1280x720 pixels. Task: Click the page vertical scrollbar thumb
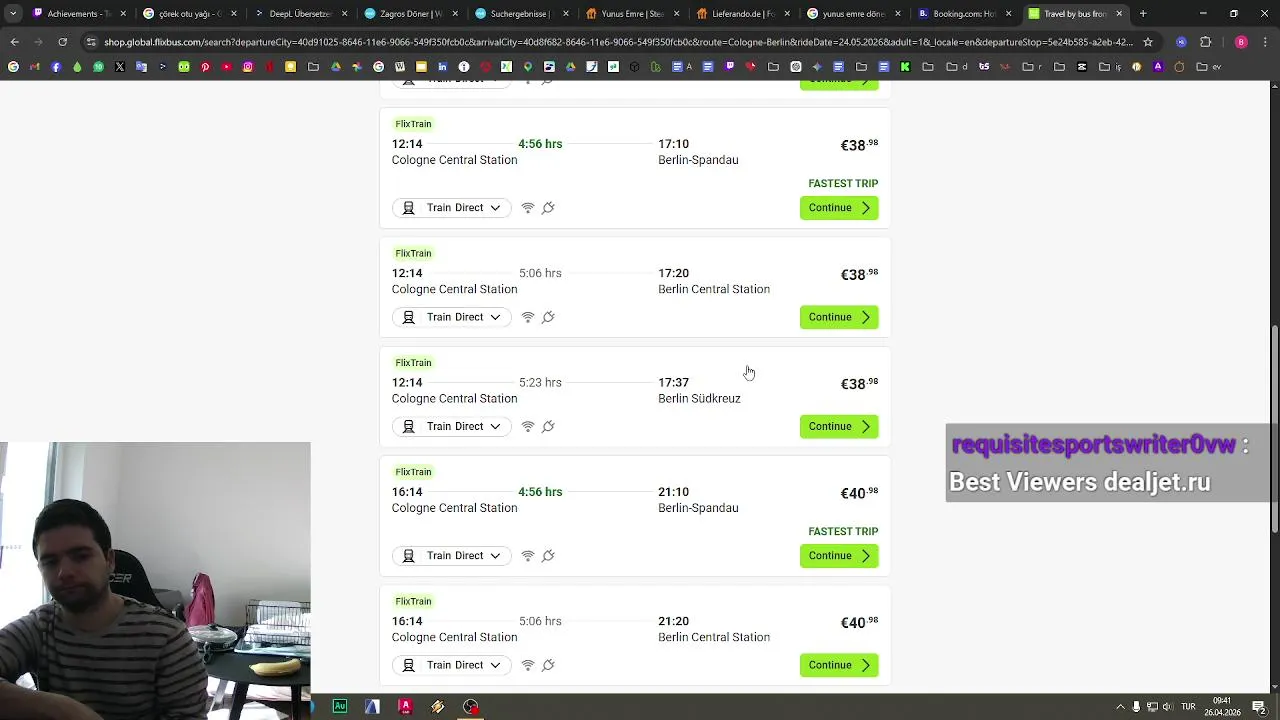pyautogui.click(x=1274, y=430)
